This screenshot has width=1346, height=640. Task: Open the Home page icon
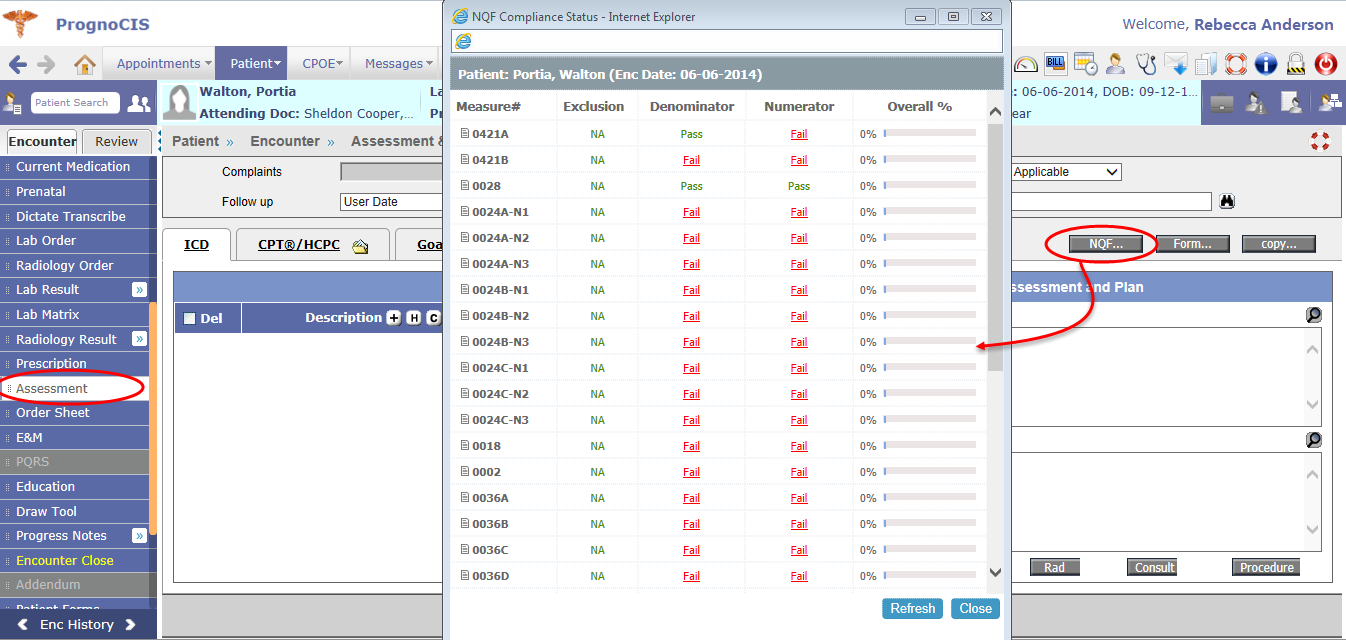tap(85, 64)
